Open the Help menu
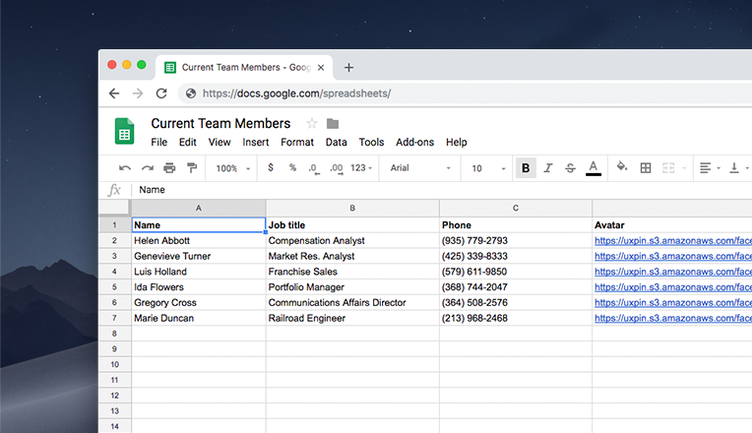This screenshot has height=433, width=752. pyautogui.click(x=457, y=142)
